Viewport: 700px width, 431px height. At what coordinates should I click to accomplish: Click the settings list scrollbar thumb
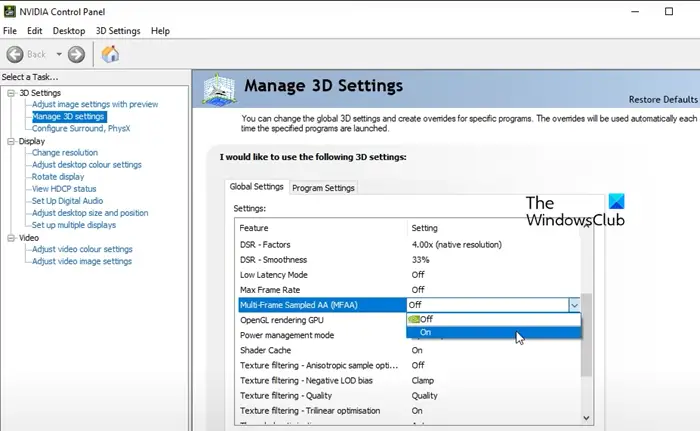[587, 335]
